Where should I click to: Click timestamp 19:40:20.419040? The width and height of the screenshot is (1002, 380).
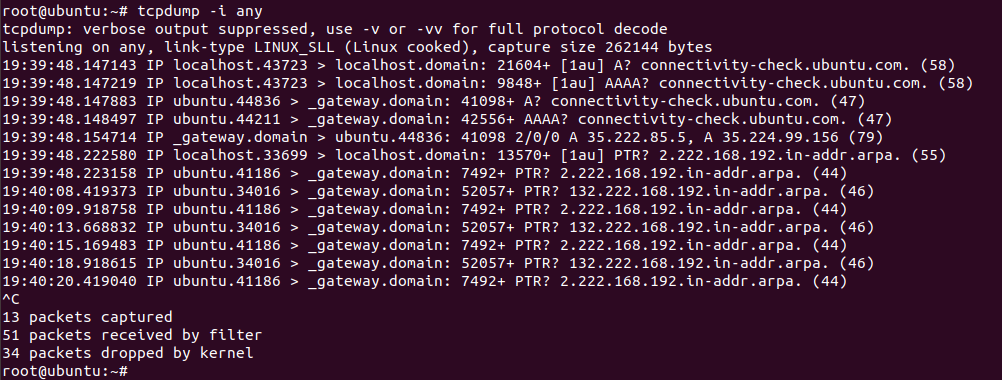69,281
